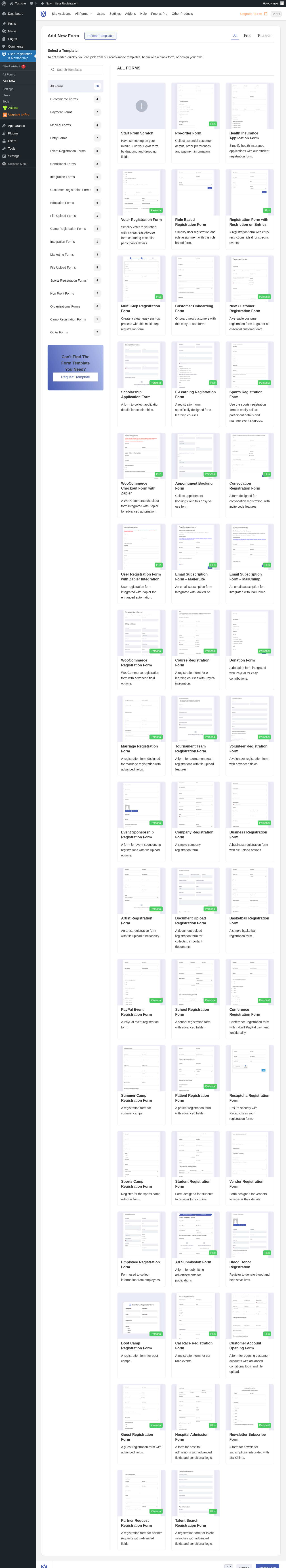This screenshot has width=286, height=1568.
Task: Click the Media icon in the sidebar
Action: pos(4,31)
